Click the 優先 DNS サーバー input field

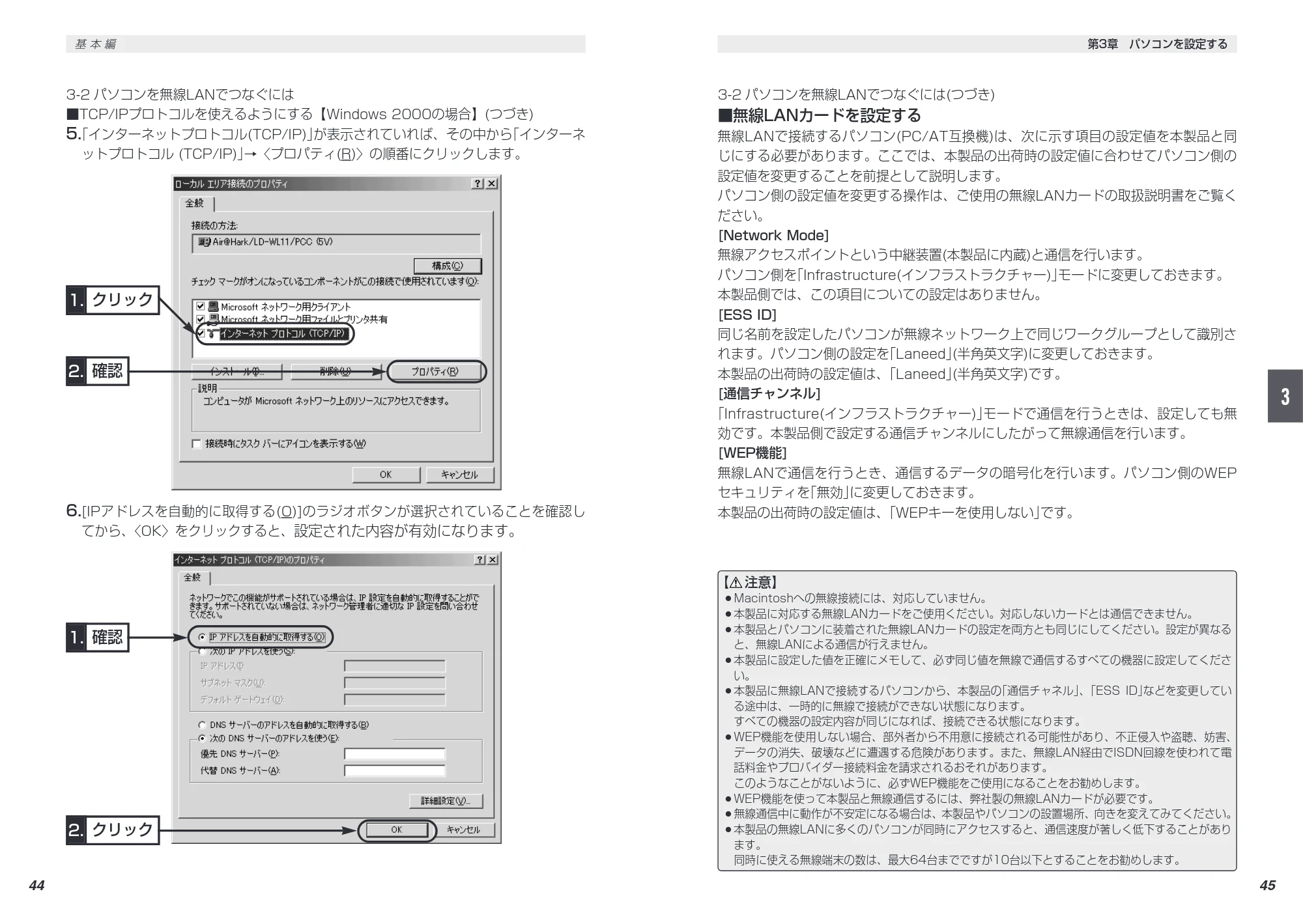pos(395,754)
